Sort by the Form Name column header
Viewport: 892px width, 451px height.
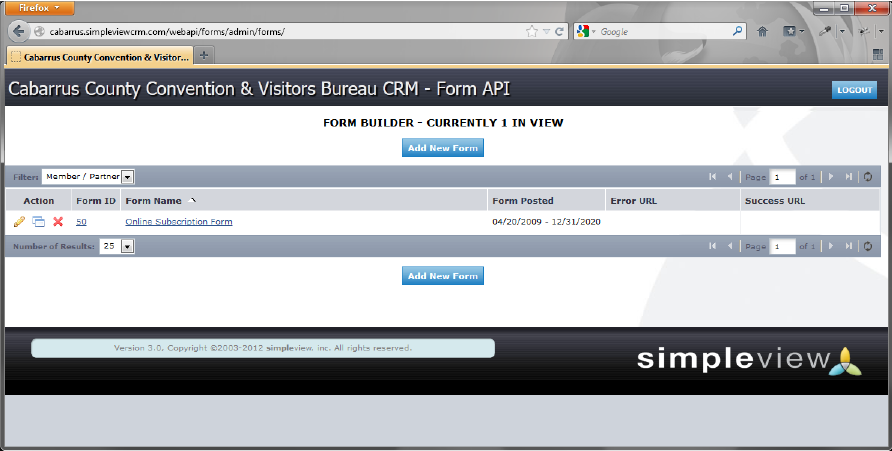point(154,201)
